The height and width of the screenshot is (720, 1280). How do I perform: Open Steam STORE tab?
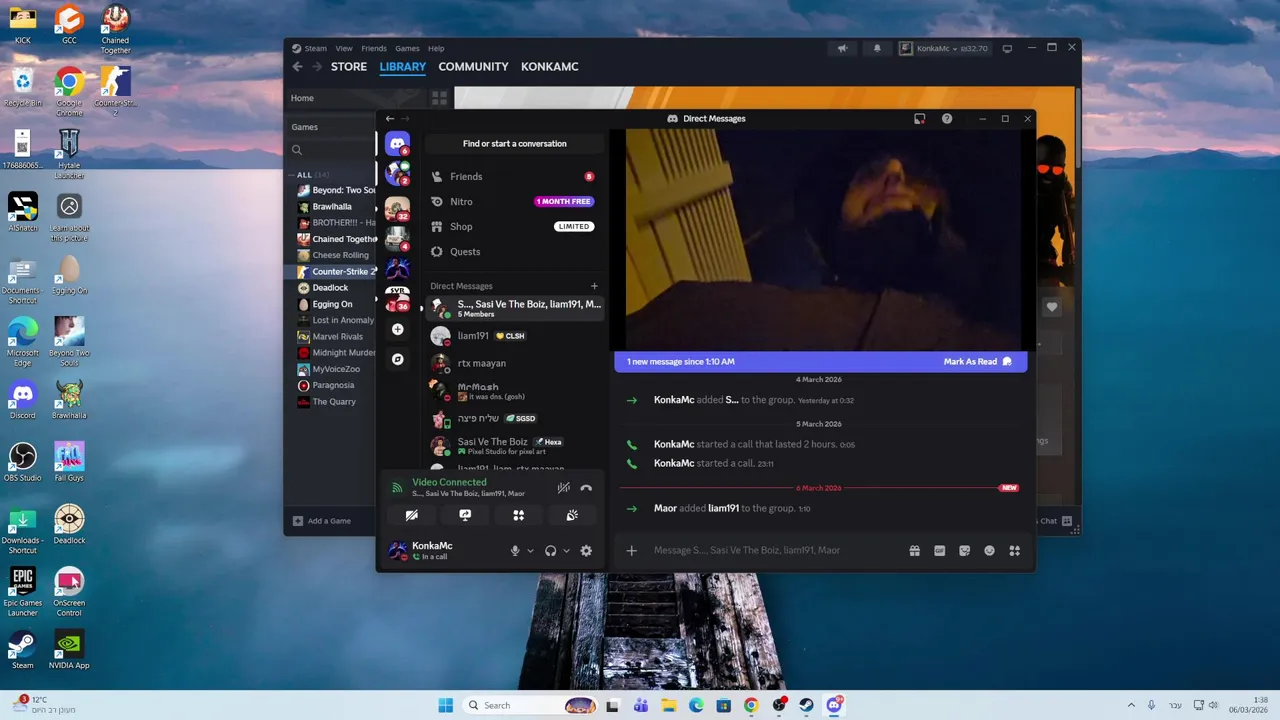[349, 67]
